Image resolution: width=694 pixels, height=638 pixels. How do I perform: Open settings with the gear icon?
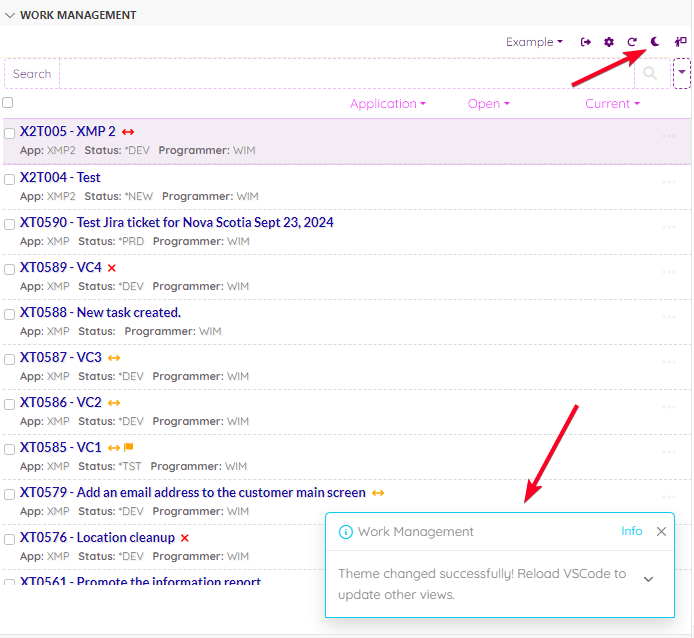(609, 42)
